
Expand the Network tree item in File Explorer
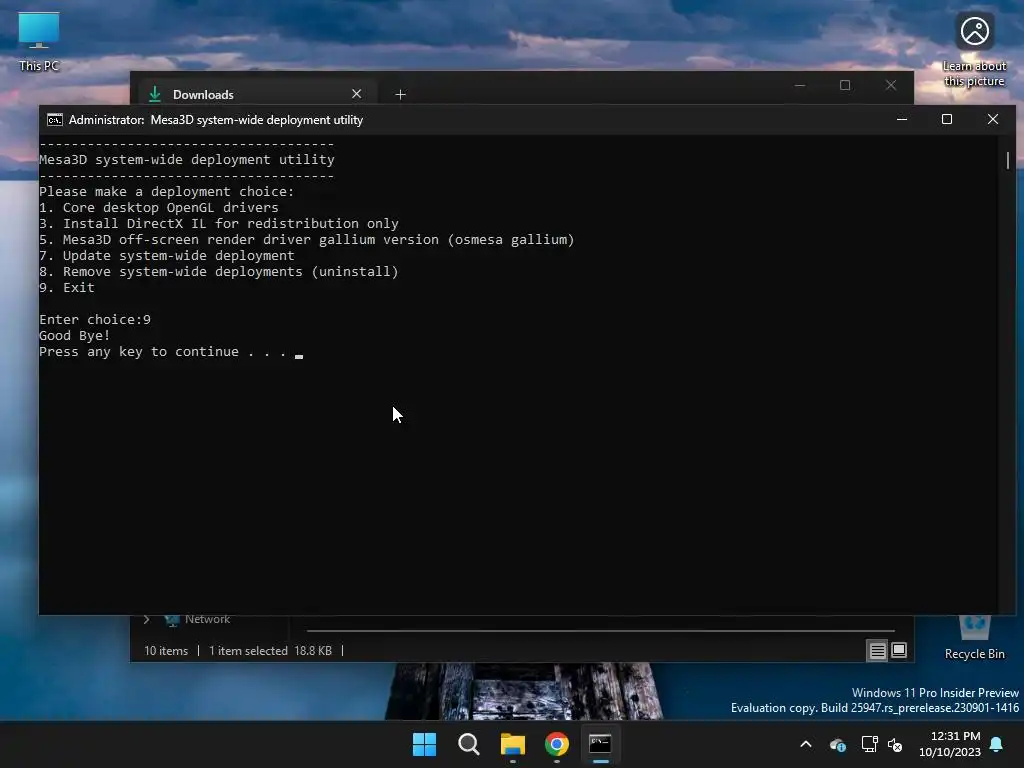coord(147,619)
